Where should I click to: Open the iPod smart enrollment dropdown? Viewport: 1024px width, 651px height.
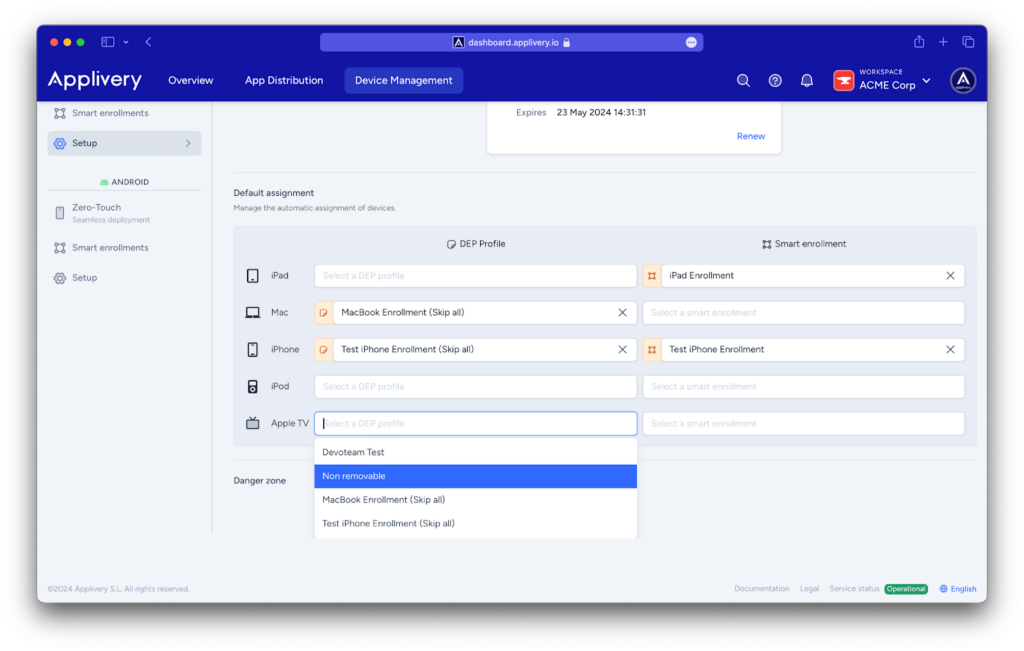(x=803, y=387)
